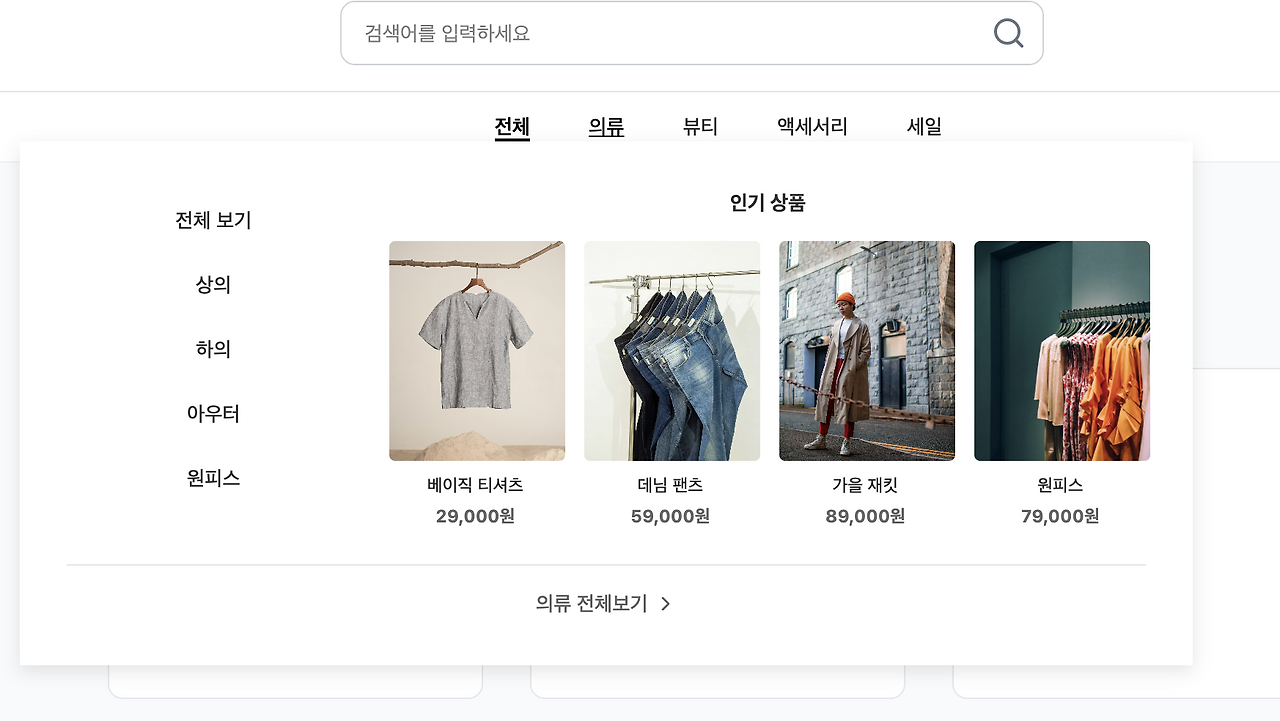
Task: Click the 데님 팬츠 product name
Action: click(x=670, y=485)
